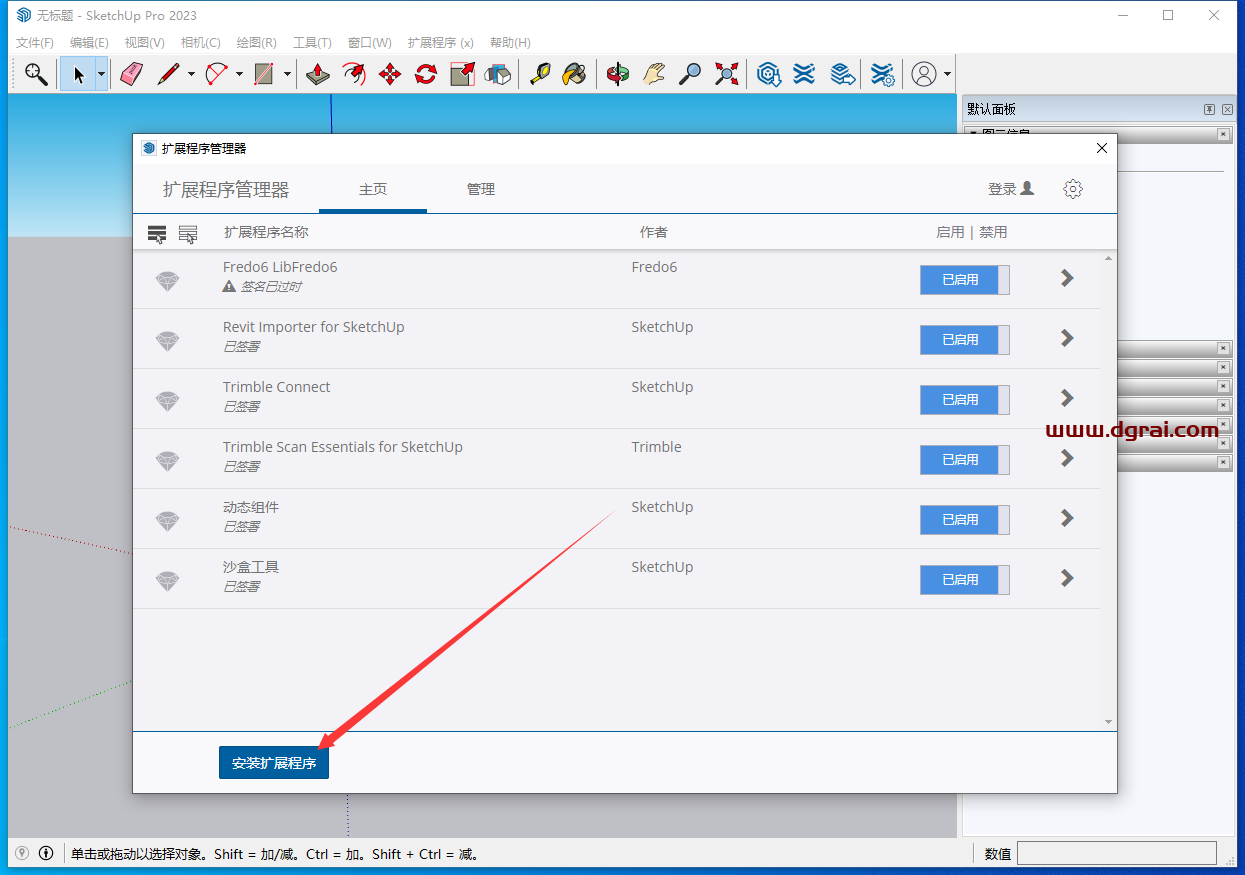
Task: Expand Revit Importer details chevron
Action: [x=1067, y=338]
